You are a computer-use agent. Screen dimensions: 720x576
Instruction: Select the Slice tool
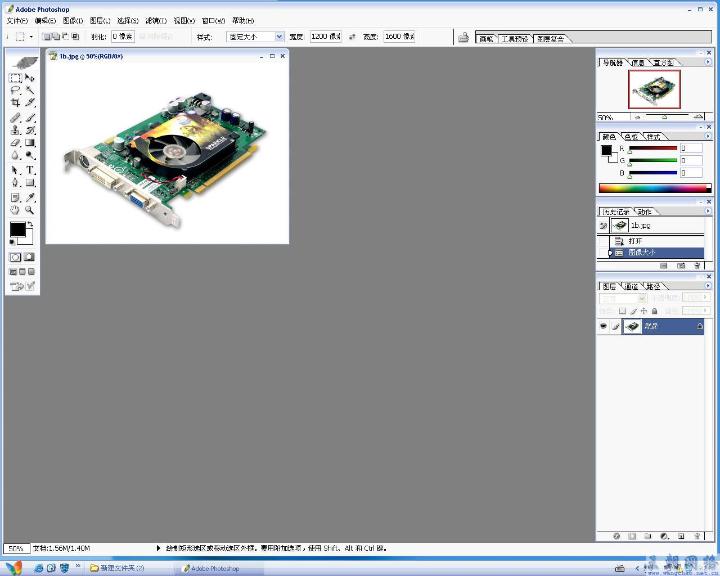coord(30,103)
